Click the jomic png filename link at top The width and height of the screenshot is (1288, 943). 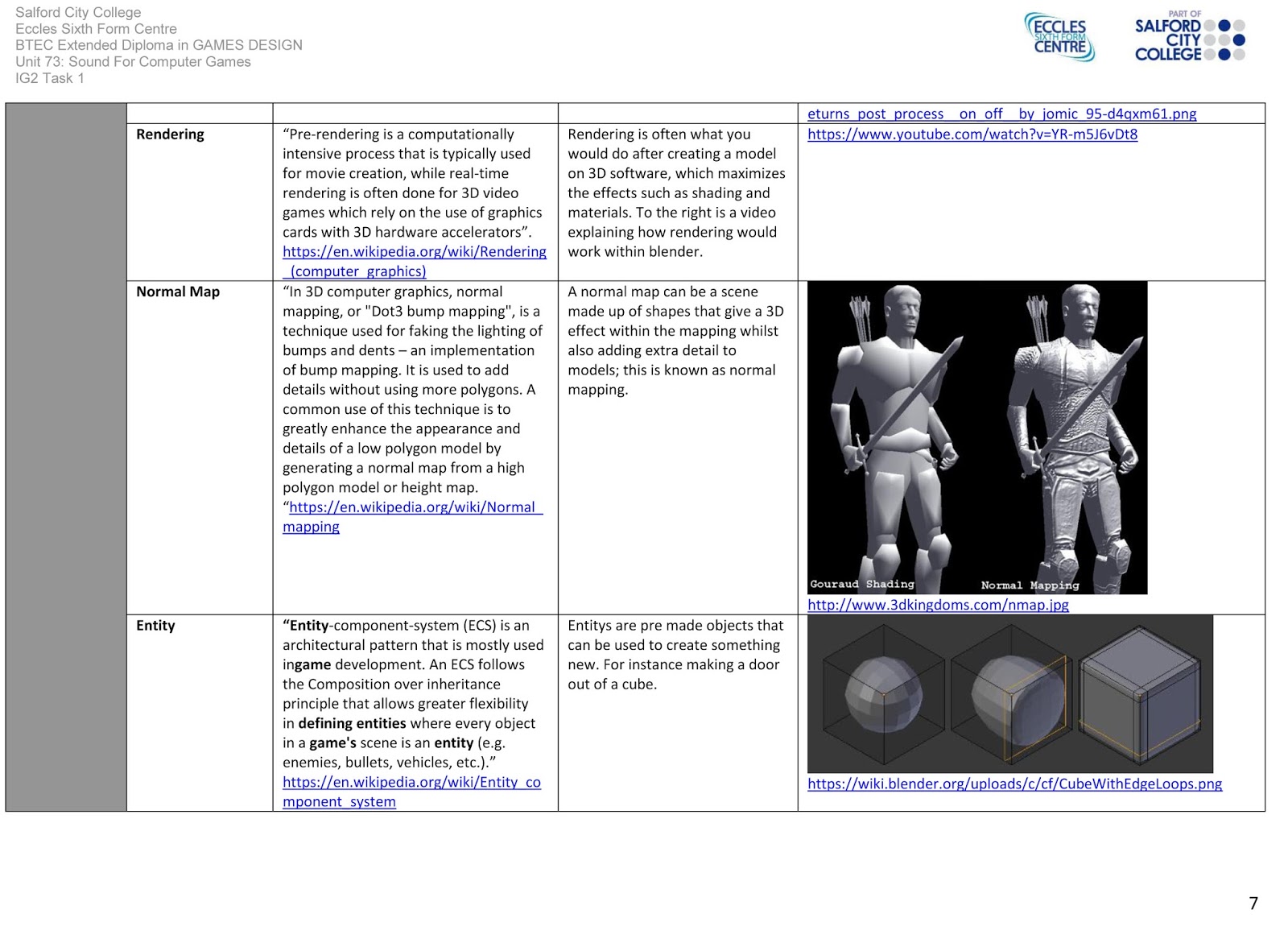click(1002, 114)
